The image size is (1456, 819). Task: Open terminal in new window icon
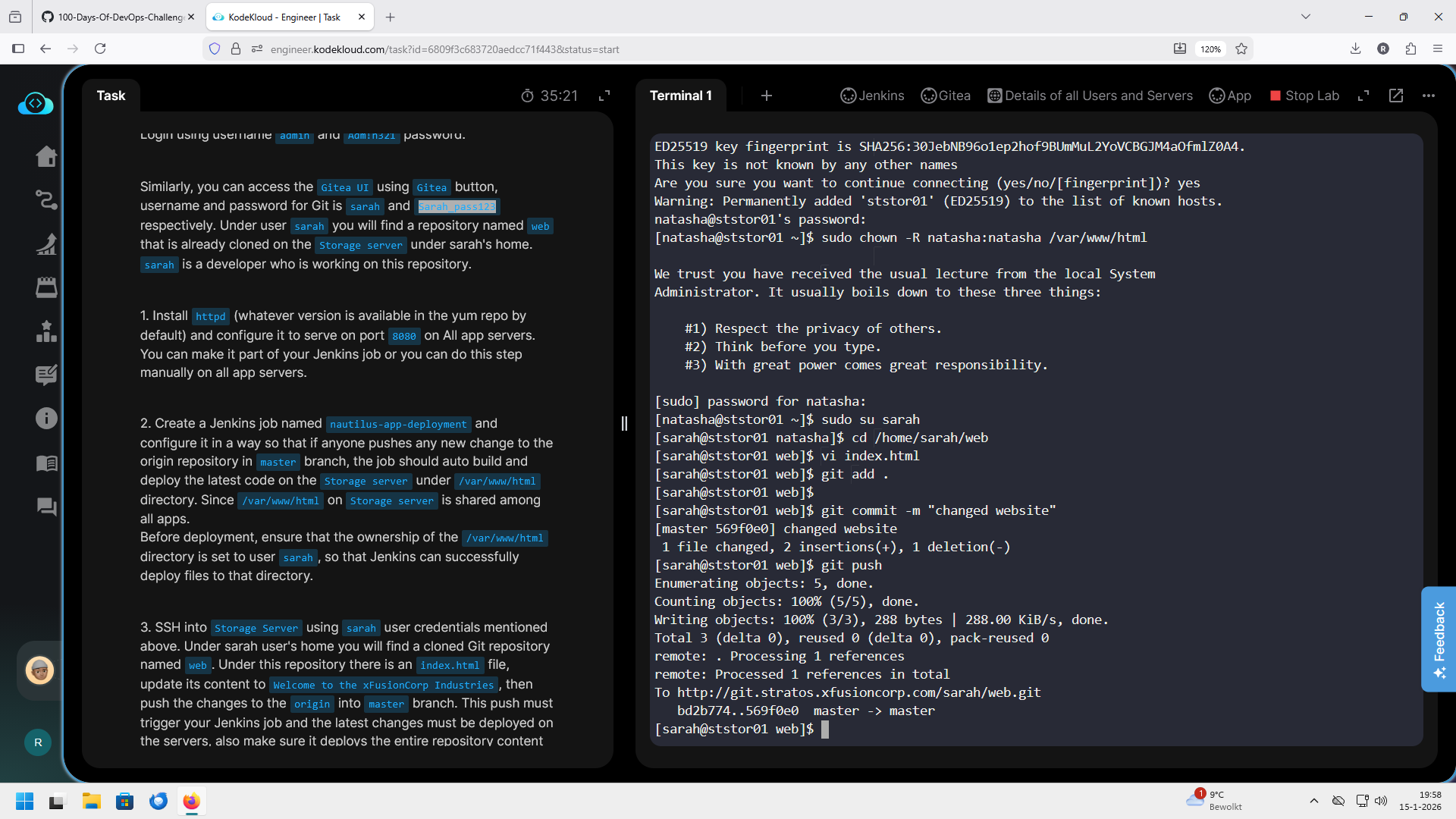click(1396, 96)
